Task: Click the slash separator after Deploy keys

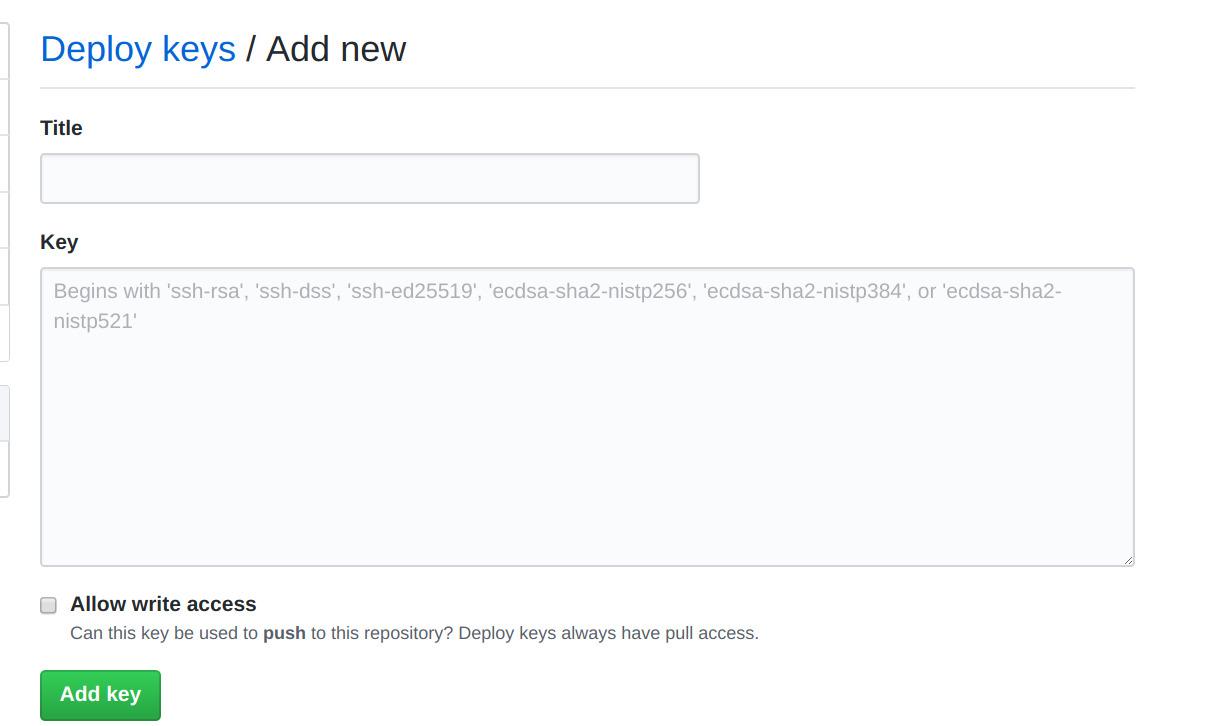Action: pyautogui.click(x=251, y=49)
